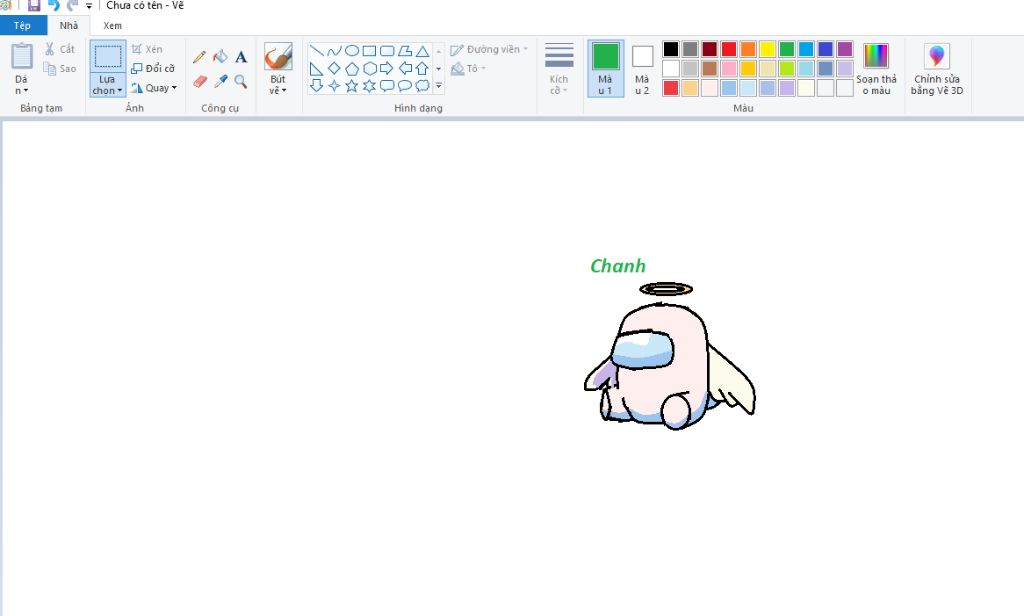The height and width of the screenshot is (616, 1024).
Task: Click the Dán (Paste) clipboard icon
Action: (x=22, y=56)
